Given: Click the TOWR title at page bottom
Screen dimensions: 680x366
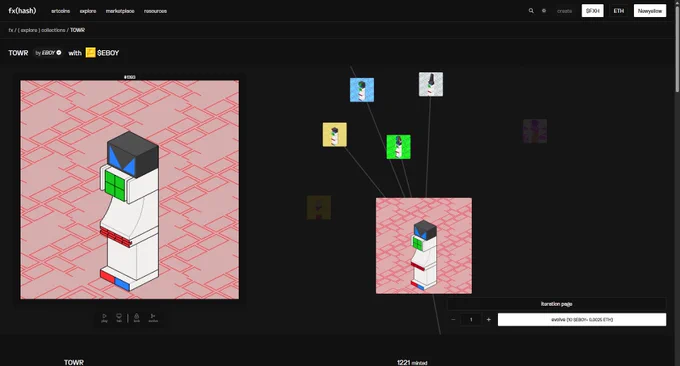Looking at the screenshot, I should click(x=74, y=362).
